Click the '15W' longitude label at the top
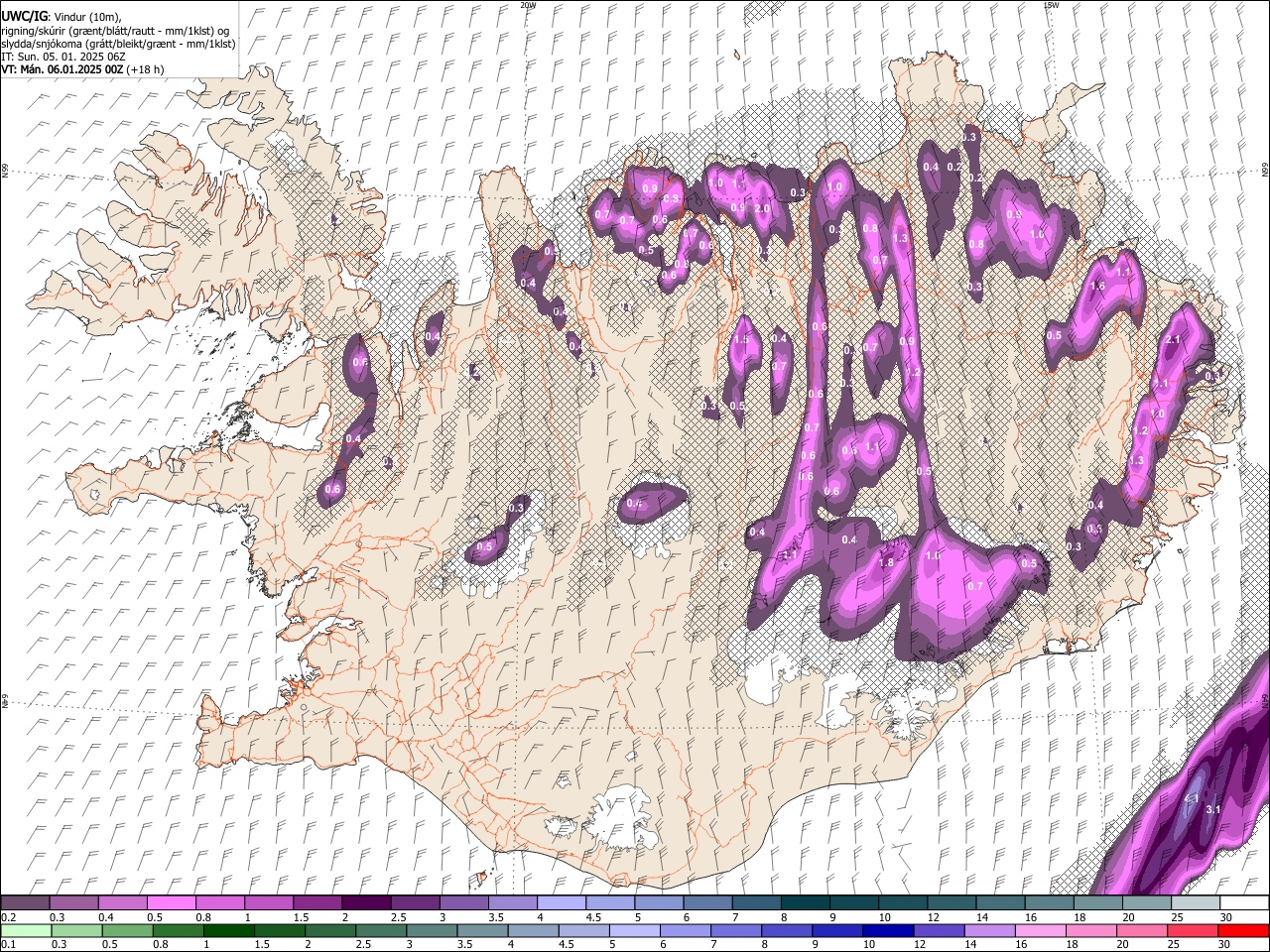 (x=1051, y=5)
